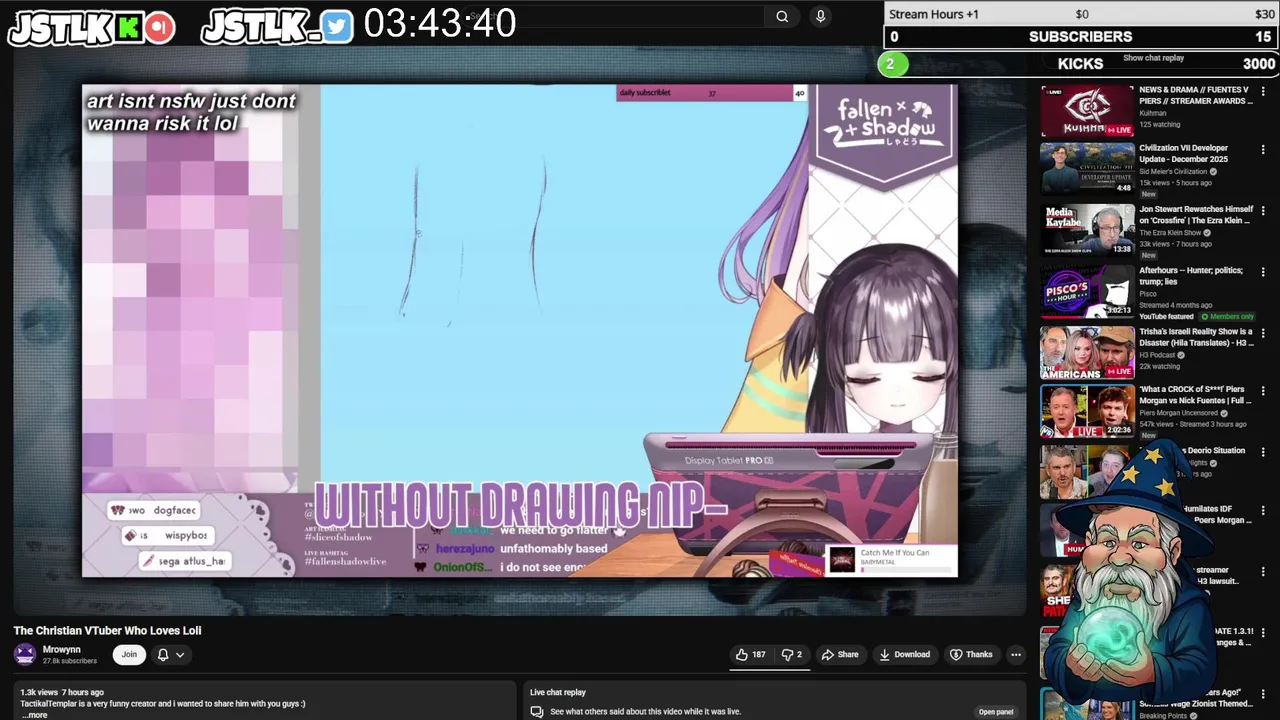Open the Piers Morgan vs Nick Fuentes thumbnail
The image size is (1280, 720).
(x=1087, y=412)
